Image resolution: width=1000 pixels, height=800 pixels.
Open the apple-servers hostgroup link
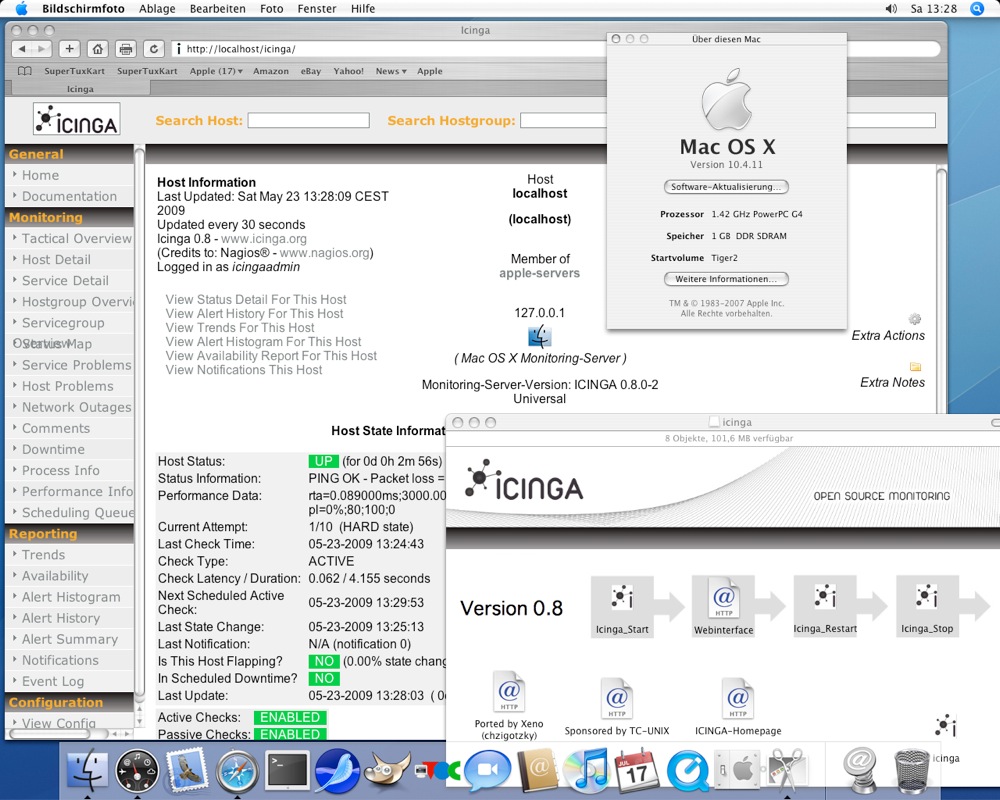coord(540,273)
